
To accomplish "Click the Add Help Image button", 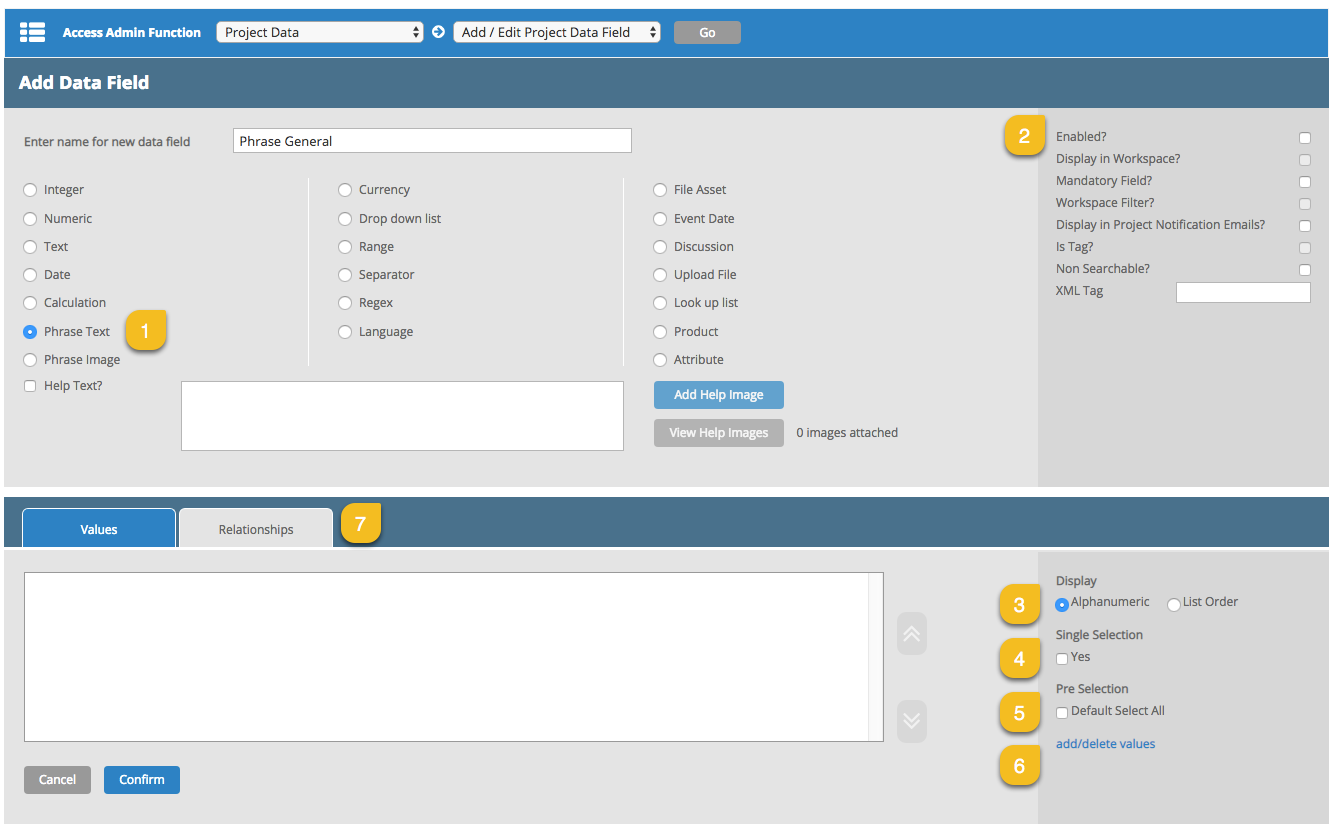I will click(x=718, y=395).
